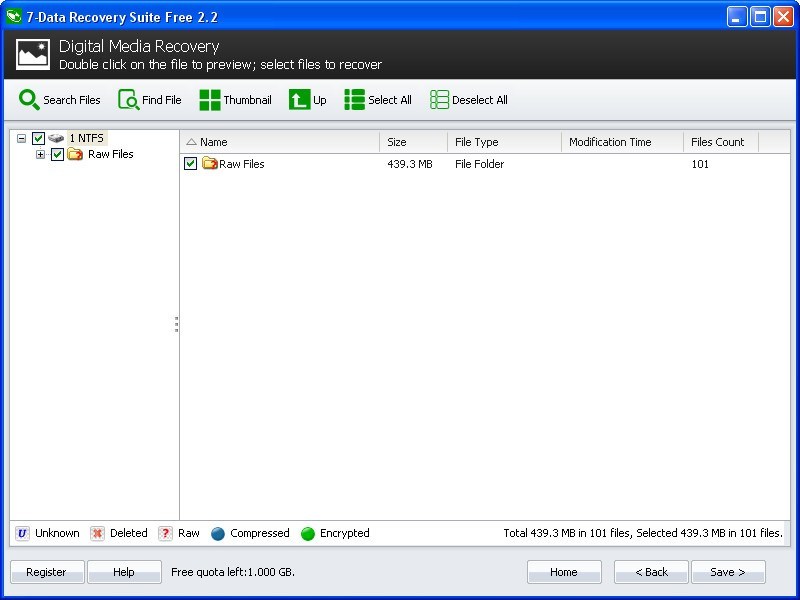Toggle the 1 NTFS checkbox in tree
Viewport: 800px width, 600px height.
pos(38,138)
